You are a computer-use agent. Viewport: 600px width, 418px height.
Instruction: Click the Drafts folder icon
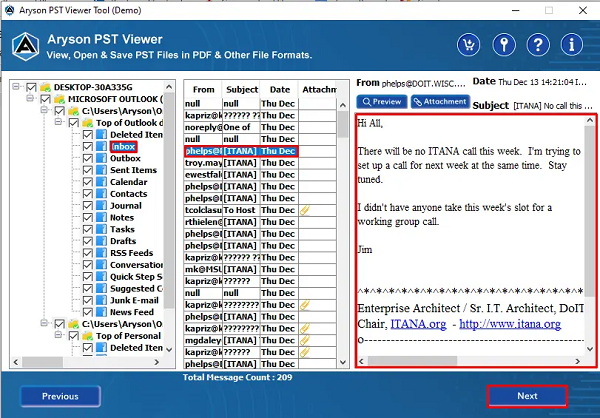point(101,241)
